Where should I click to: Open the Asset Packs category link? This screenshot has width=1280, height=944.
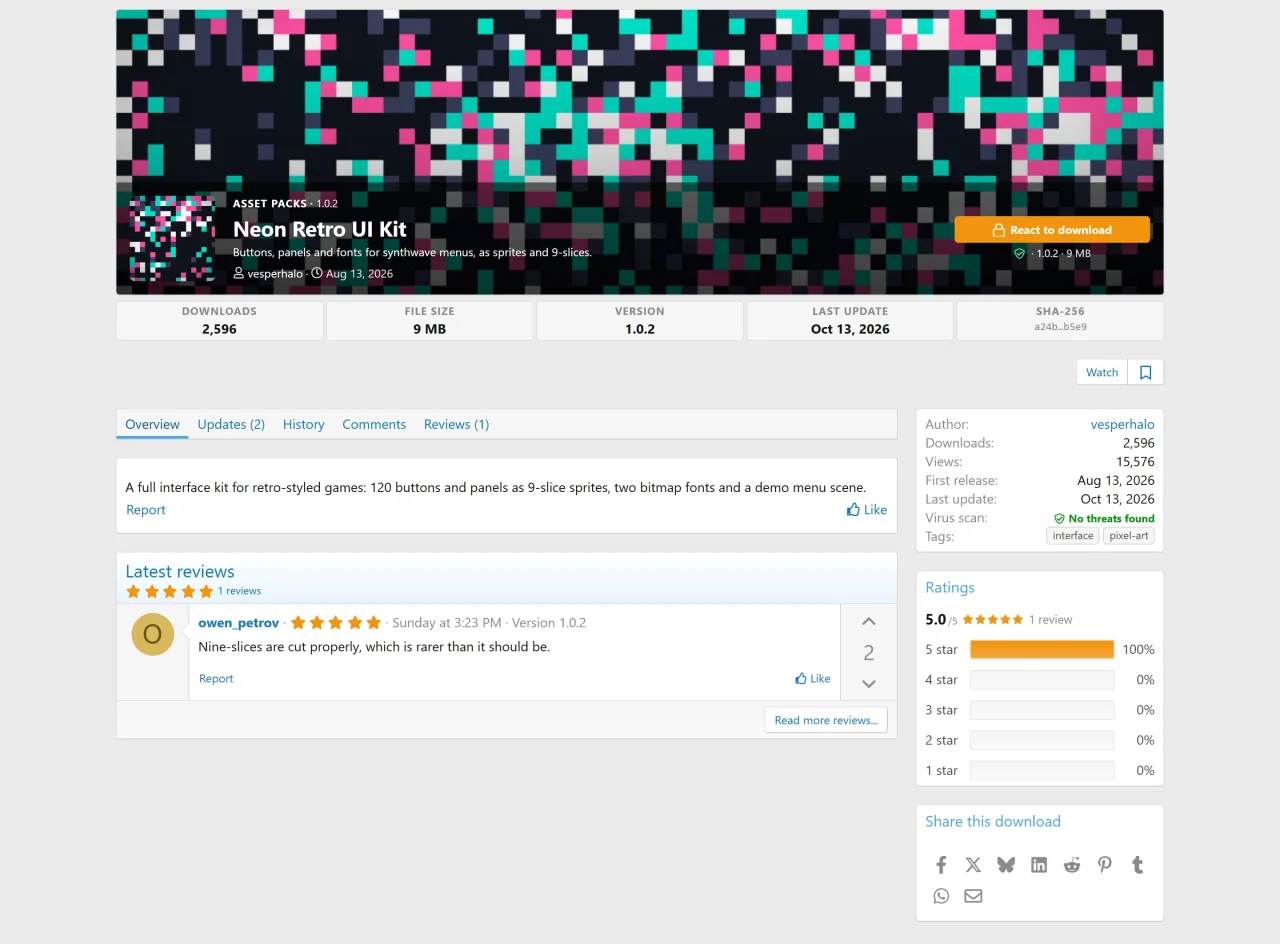point(270,203)
